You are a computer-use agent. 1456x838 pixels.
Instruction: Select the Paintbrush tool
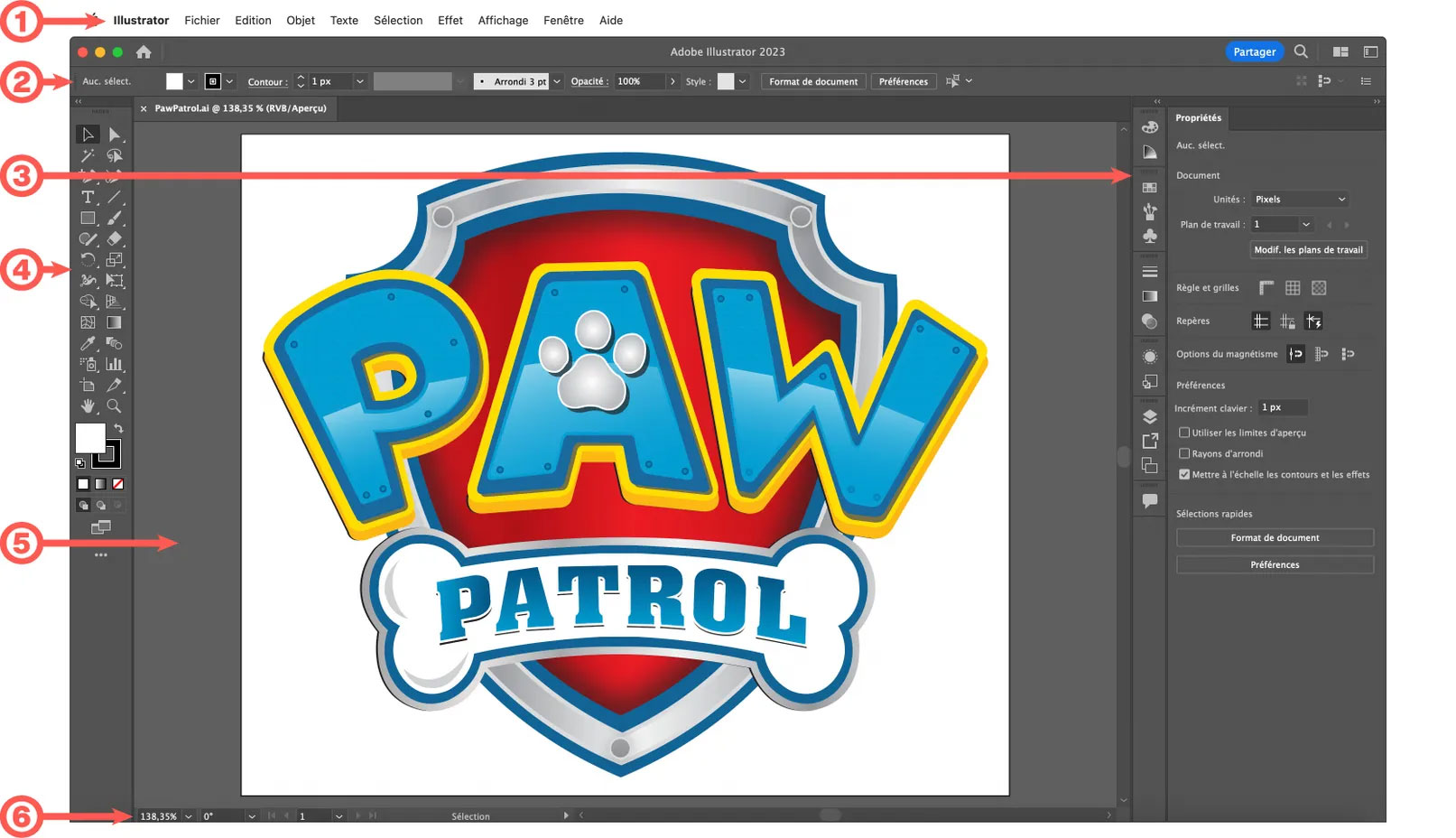click(115, 218)
